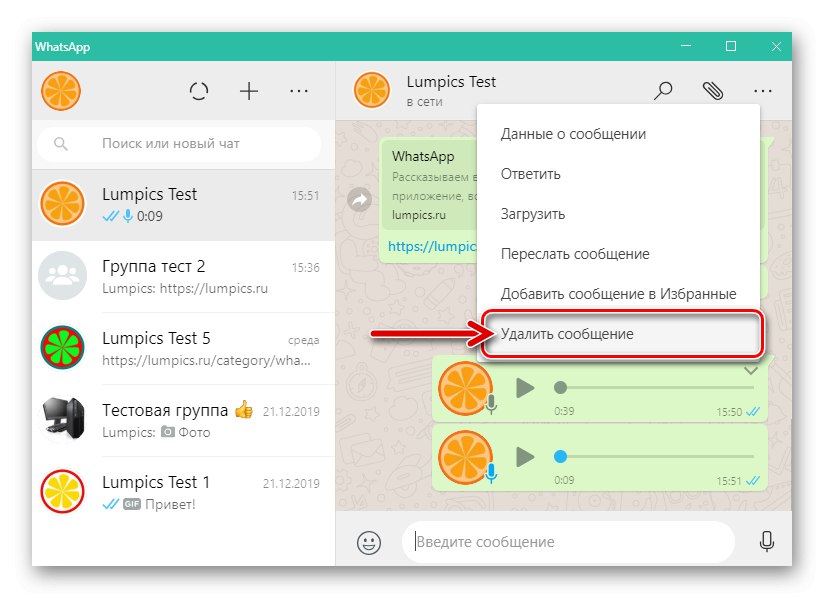The height and width of the screenshot is (598, 824).
Task: Expand the voice message context chevron
Action: [x=750, y=370]
